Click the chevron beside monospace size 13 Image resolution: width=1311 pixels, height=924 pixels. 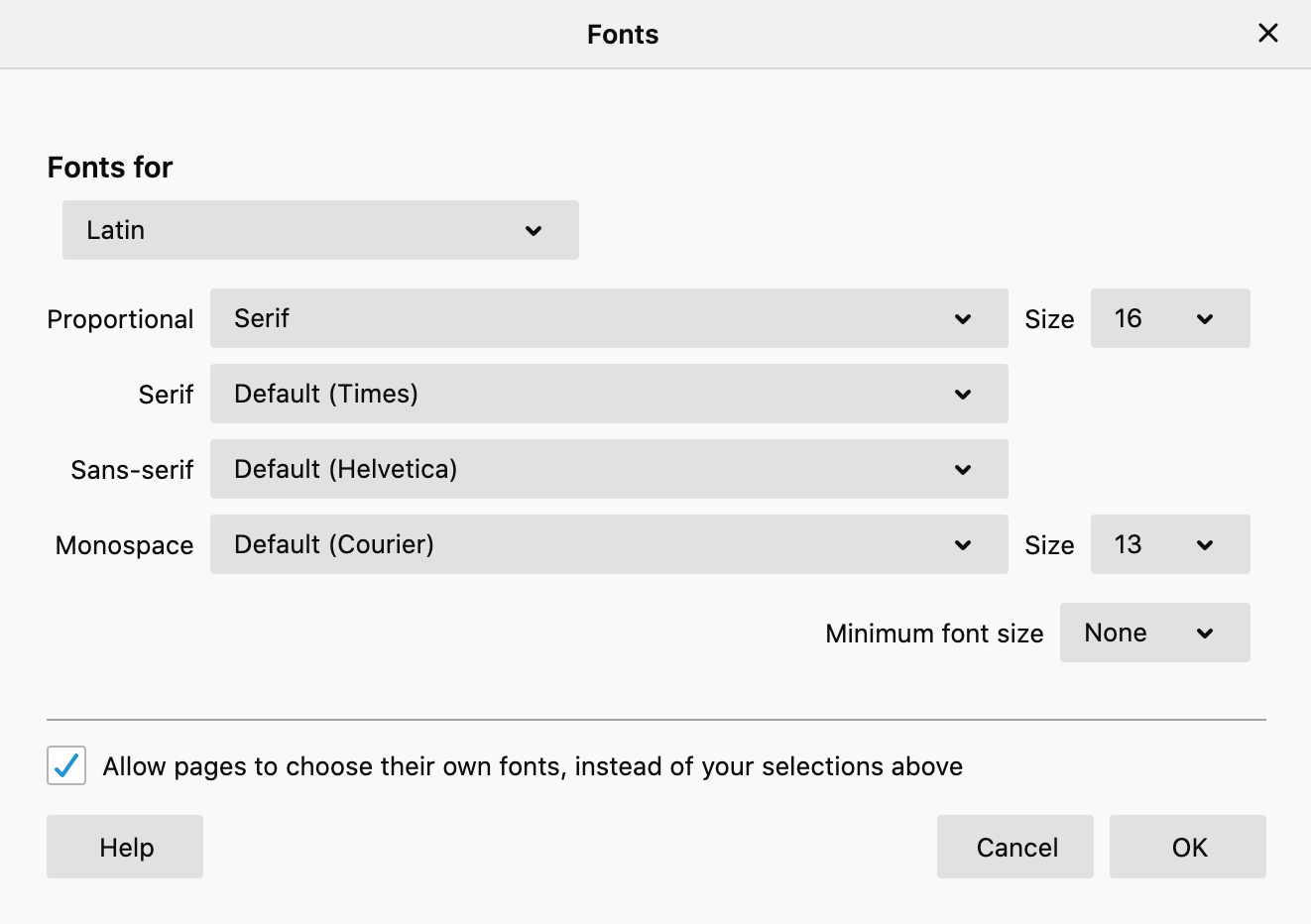(1205, 545)
